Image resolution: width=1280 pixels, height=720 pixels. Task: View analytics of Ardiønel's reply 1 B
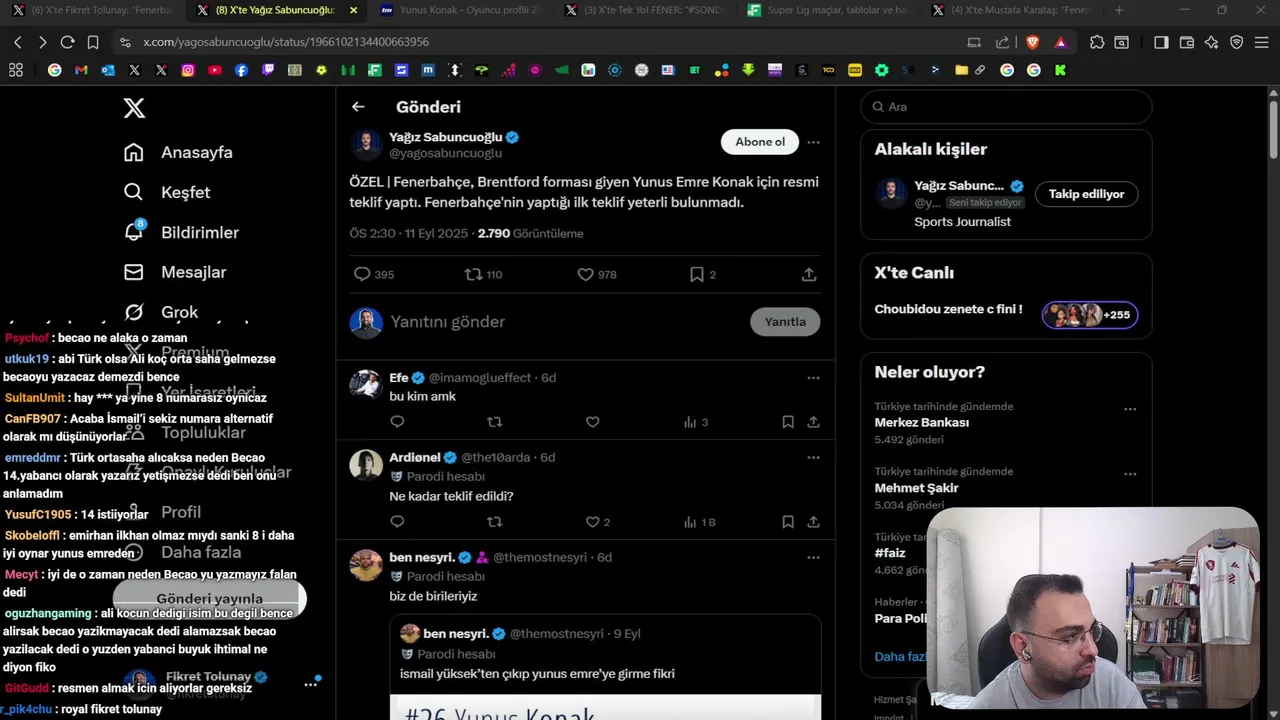699,522
